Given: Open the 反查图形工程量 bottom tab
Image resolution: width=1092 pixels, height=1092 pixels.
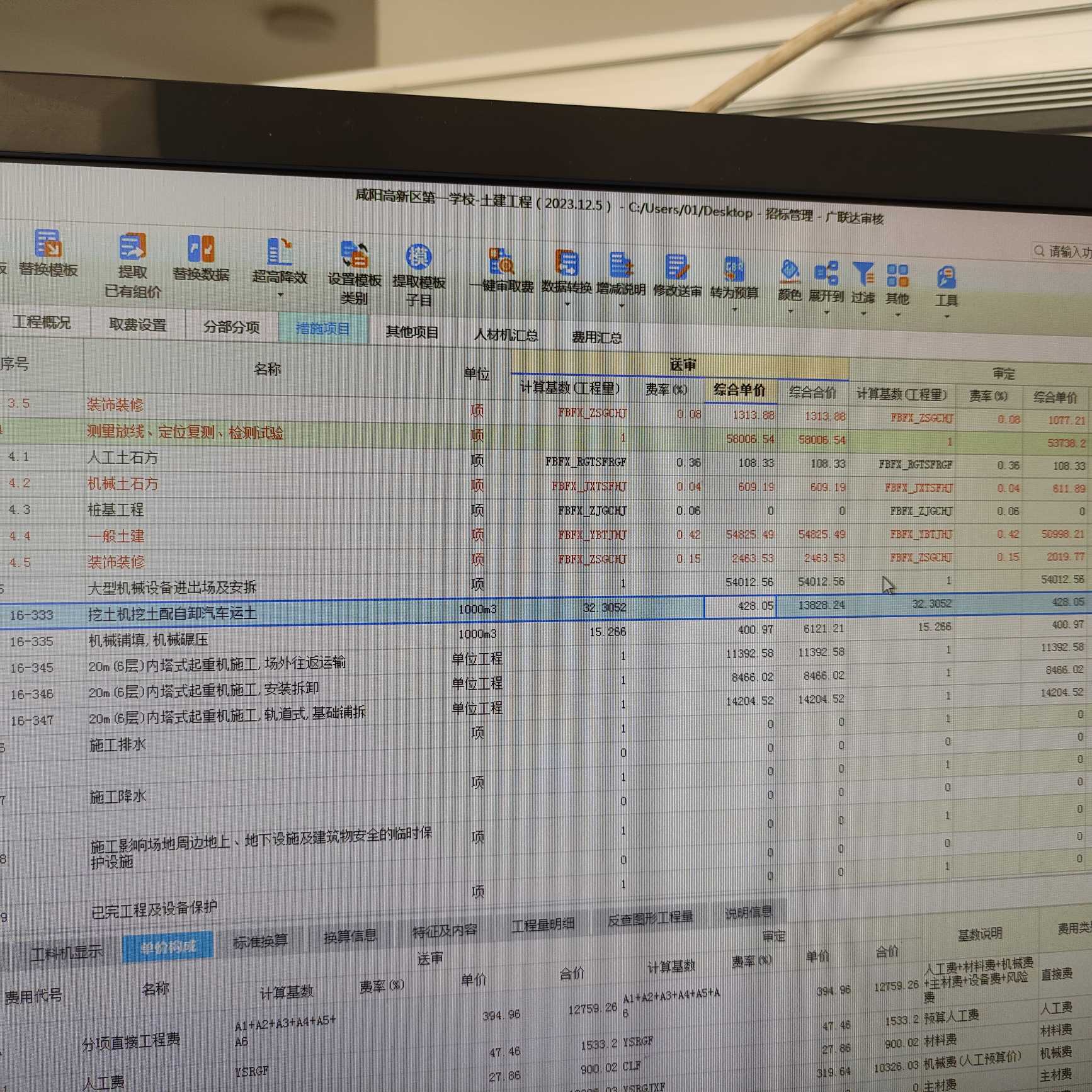Looking at the screenshot, I should 651,918.
